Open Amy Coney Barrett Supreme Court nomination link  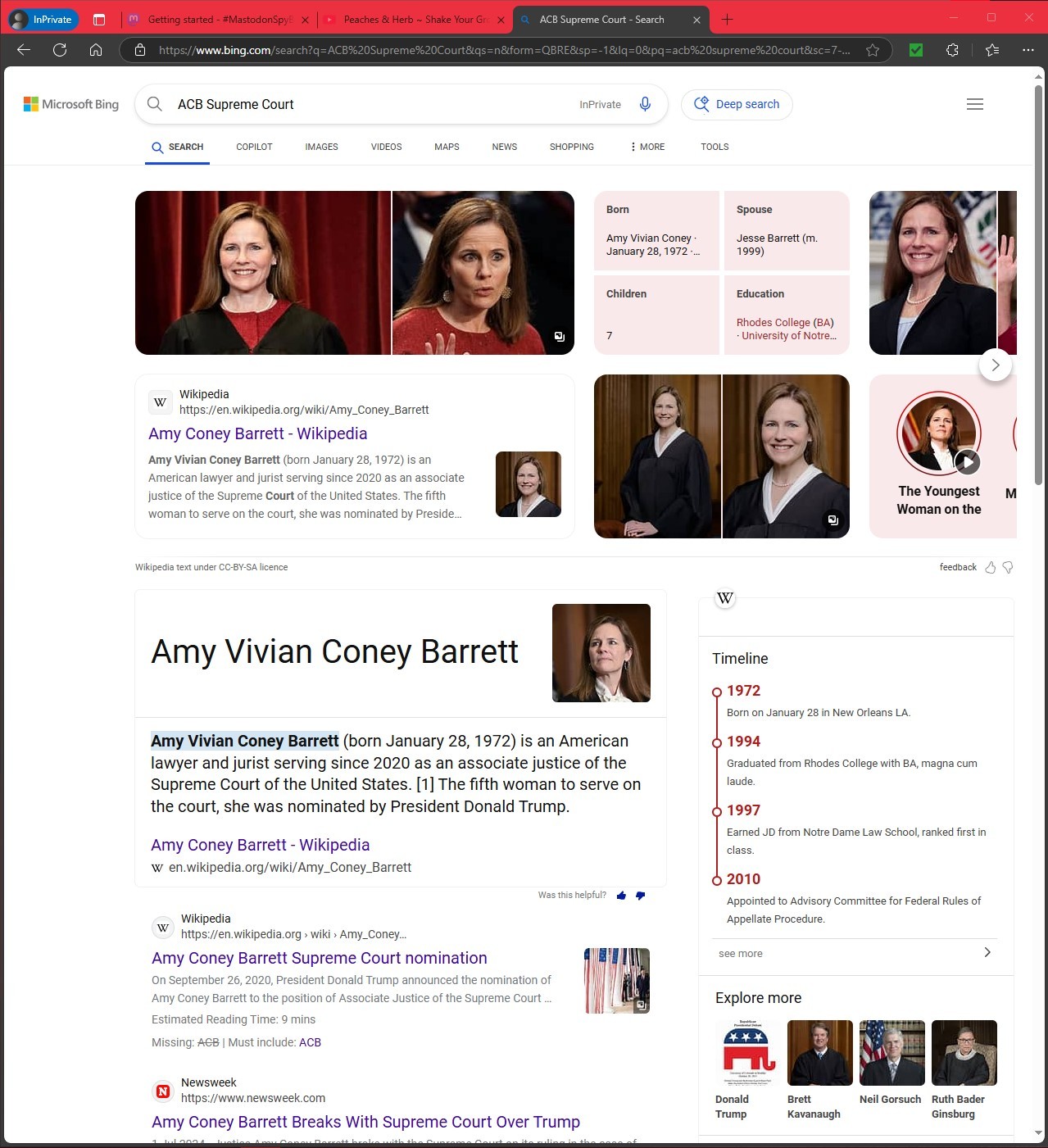319,958
